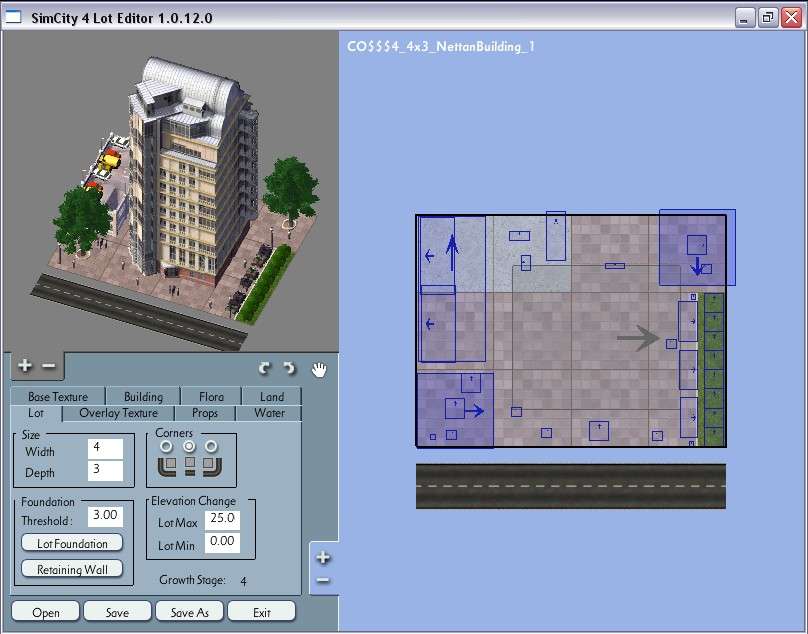Click the Growth Stage value 4
Screen dimensions: 808x634
(243, 581)
